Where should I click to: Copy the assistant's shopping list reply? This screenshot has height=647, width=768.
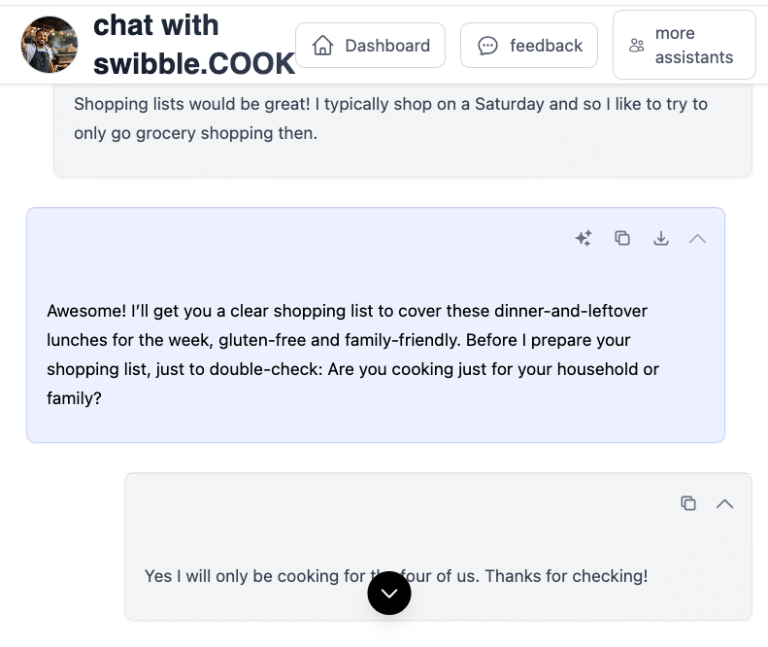(x=622, y=238)
